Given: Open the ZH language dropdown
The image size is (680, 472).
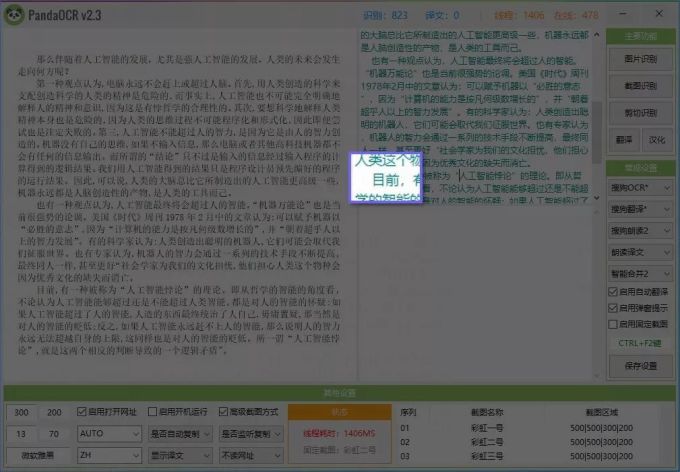Looking at the screenshot, I should (x=109, y=455).
